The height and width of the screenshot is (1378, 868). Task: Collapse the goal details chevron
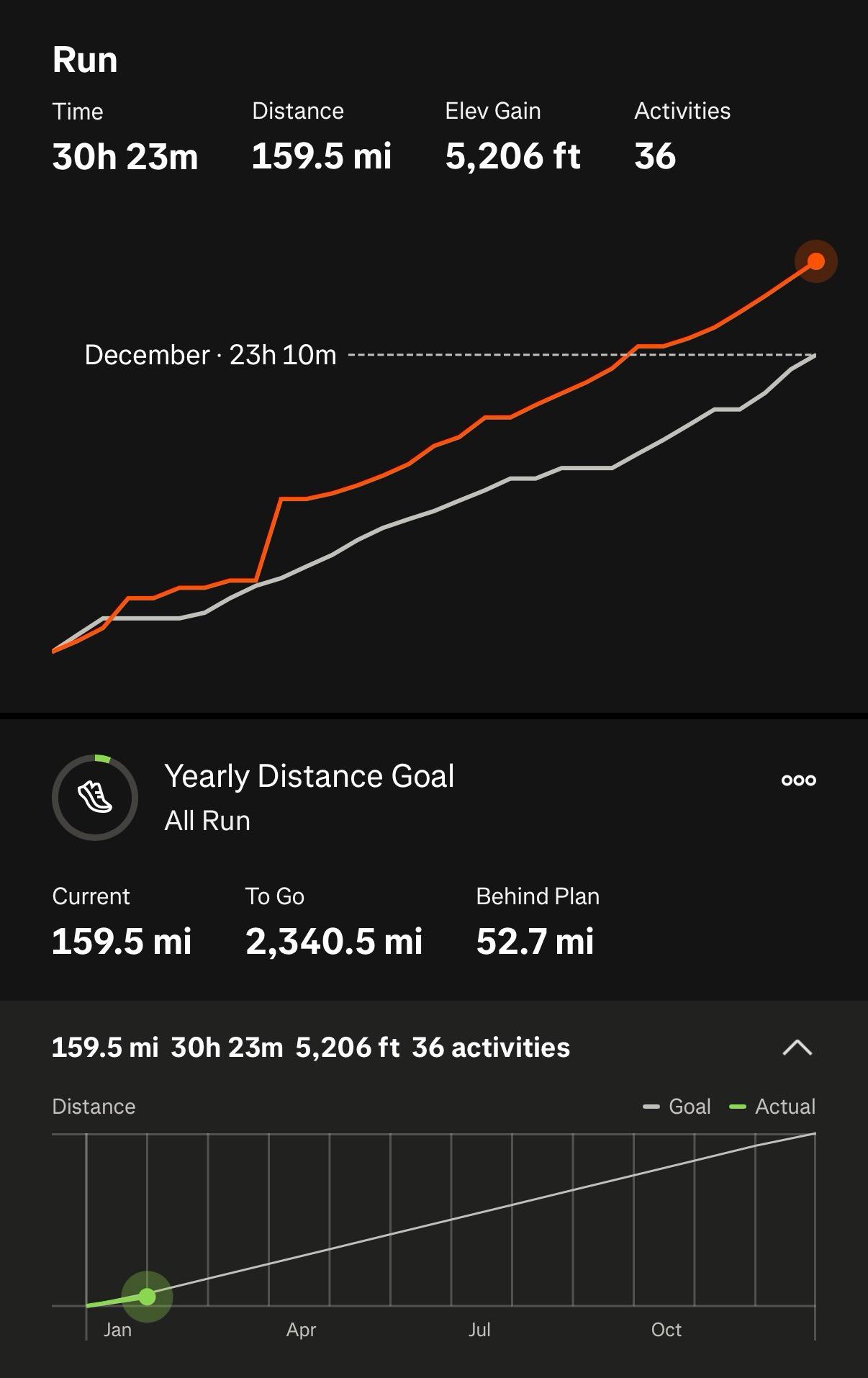tap(797, 1048)
